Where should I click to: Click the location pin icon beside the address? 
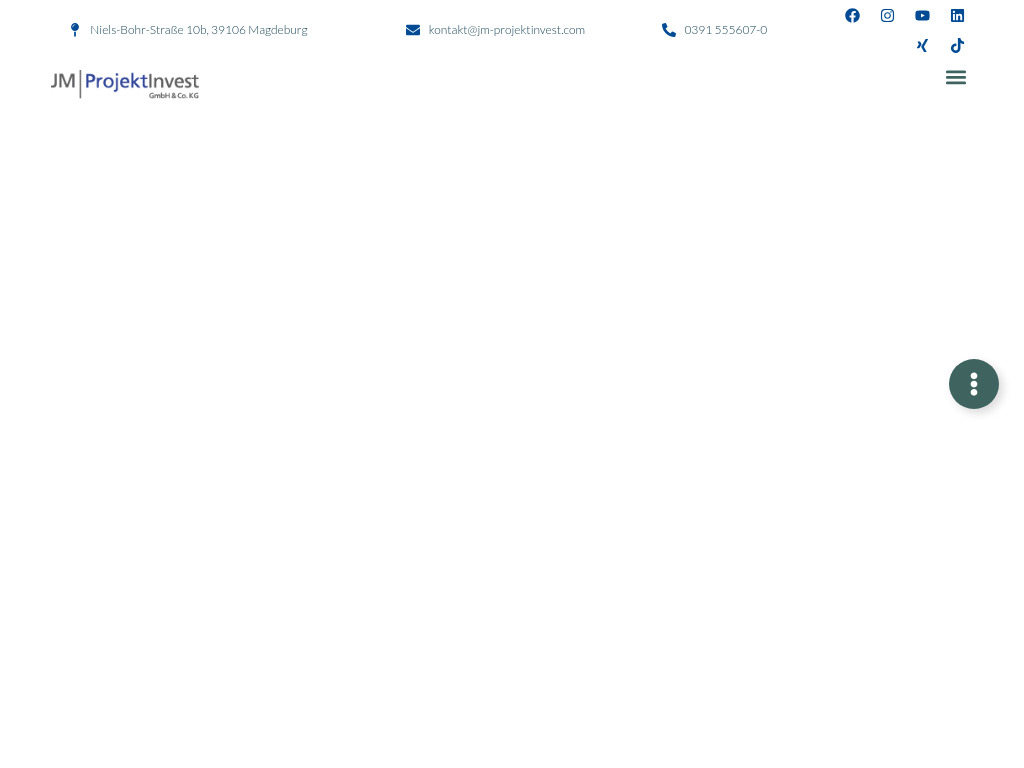pos(75,29)
